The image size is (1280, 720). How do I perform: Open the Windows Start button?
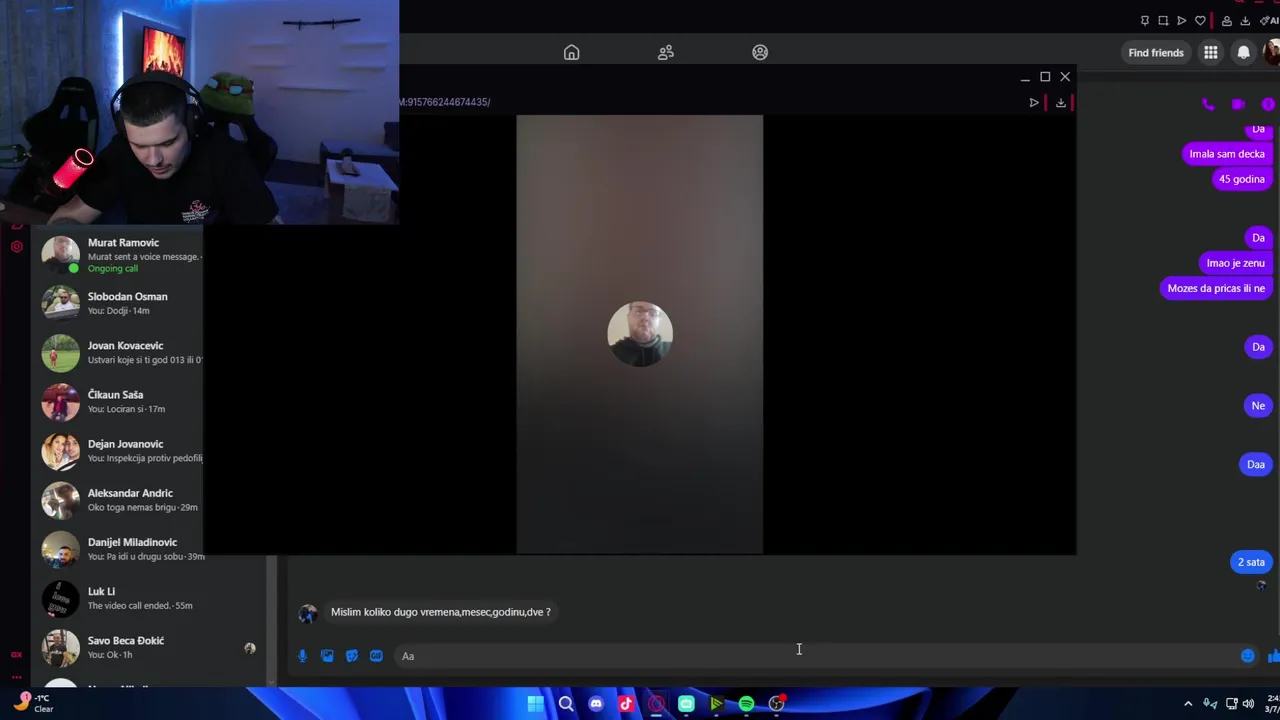[x=536, y=704]
